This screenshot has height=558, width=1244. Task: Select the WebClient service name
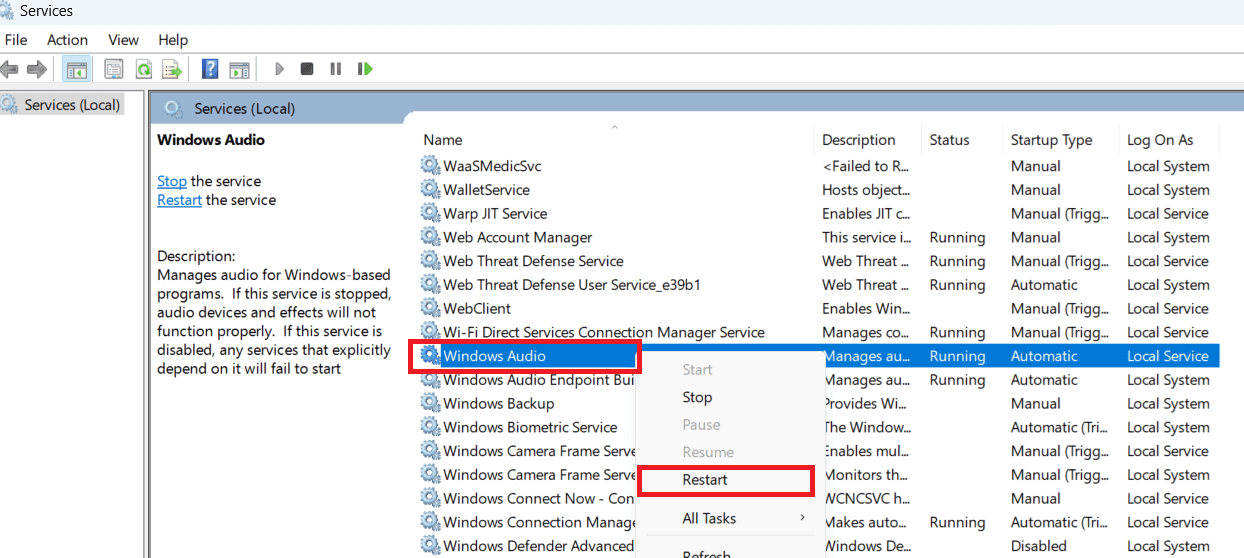[x=477, y=309]
